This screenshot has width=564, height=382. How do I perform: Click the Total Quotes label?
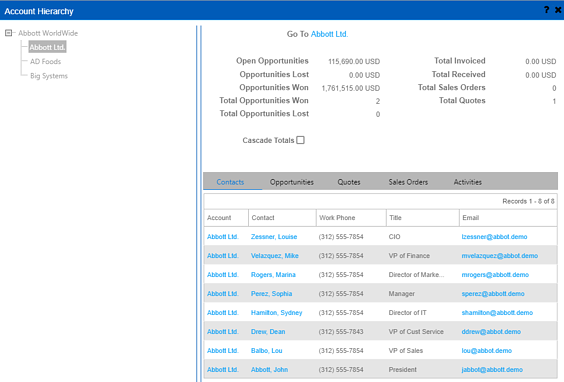tap(462, 100)
